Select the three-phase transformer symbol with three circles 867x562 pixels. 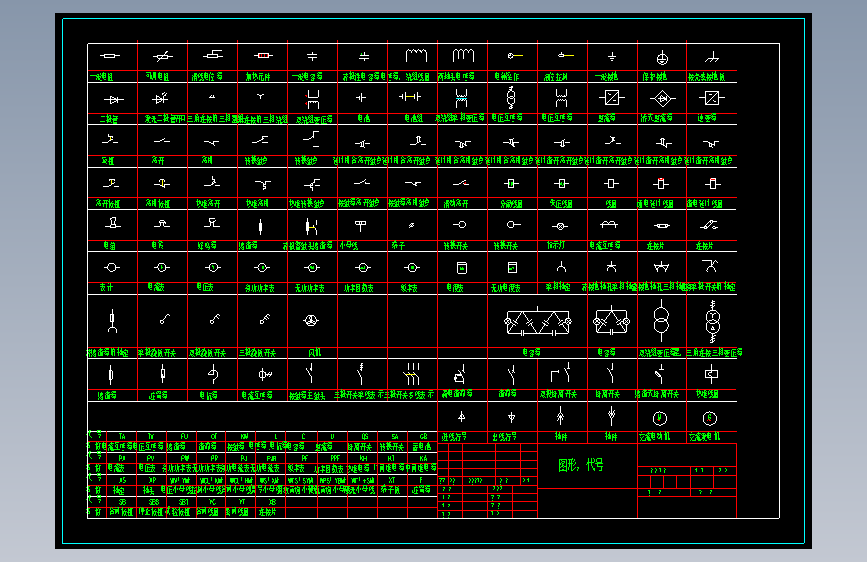coord(712,321)
